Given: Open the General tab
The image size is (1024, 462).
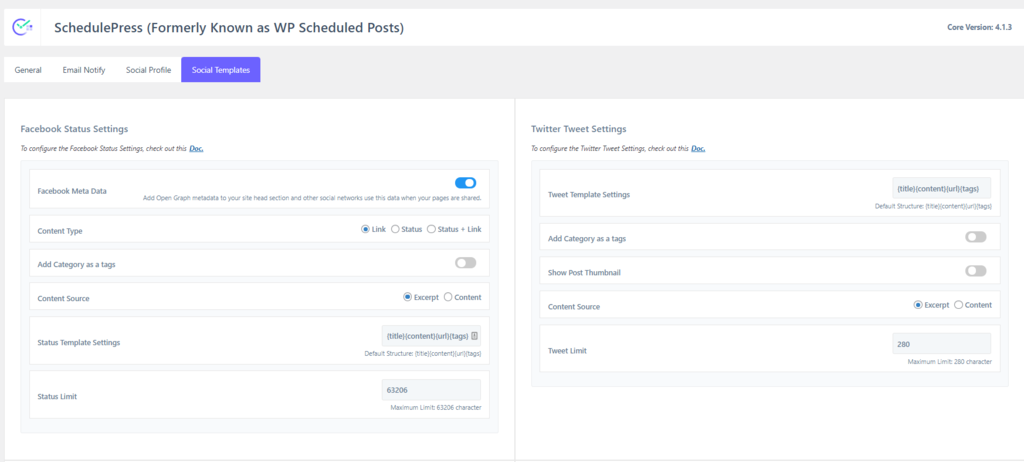Looking at the screenshot, I should click(28, 70).
